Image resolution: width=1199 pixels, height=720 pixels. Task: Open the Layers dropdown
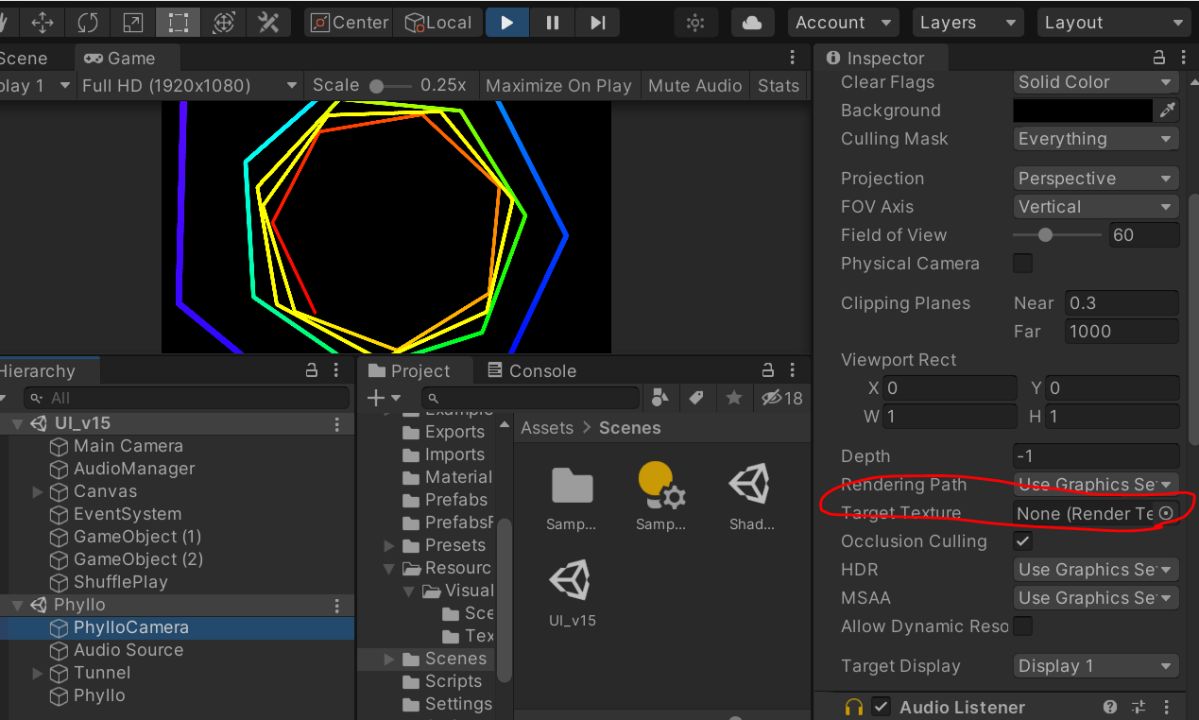(x=968, y=23)
